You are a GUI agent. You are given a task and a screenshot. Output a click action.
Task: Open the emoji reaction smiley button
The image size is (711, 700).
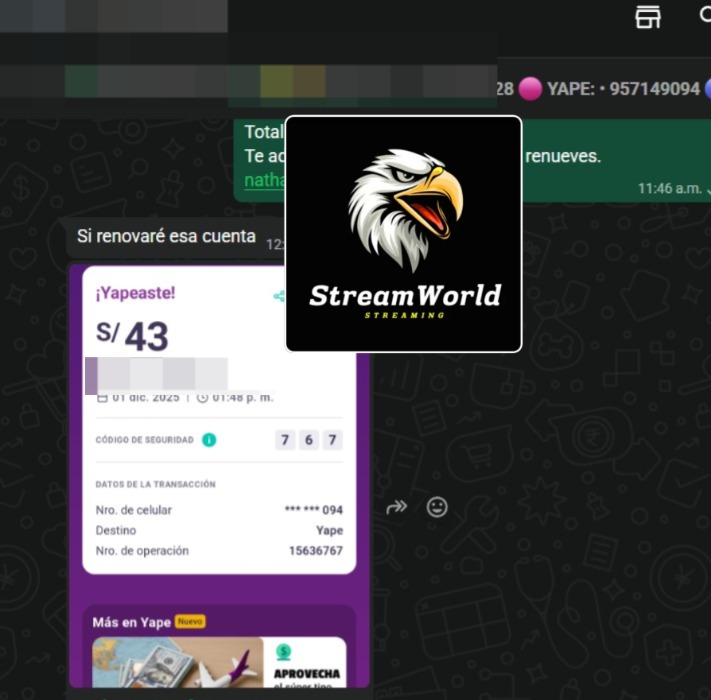pos(437,507)
